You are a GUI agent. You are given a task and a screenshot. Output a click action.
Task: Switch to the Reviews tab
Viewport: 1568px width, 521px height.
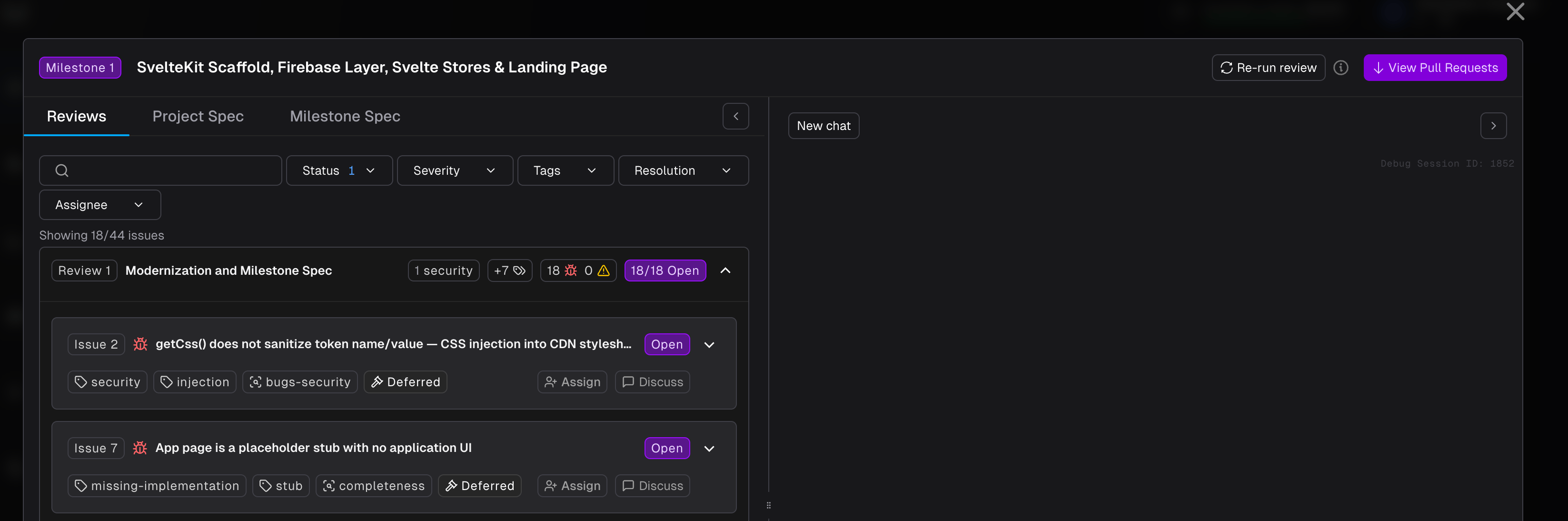click(77, 116)
